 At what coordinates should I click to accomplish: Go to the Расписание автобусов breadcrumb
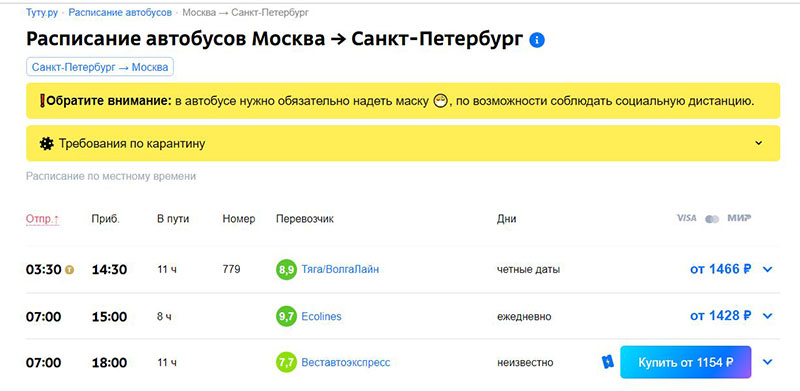tap(120, 12)
